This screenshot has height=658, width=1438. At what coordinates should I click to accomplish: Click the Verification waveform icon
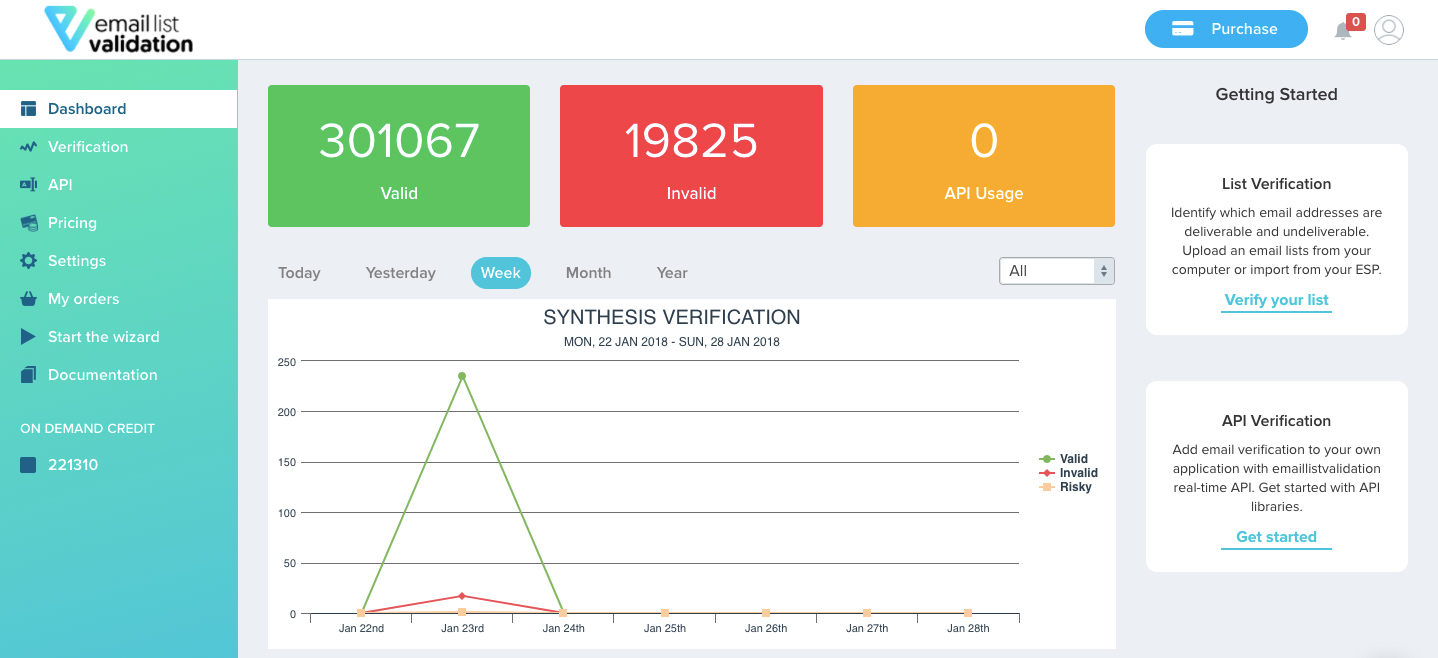(x=28, y=147)
